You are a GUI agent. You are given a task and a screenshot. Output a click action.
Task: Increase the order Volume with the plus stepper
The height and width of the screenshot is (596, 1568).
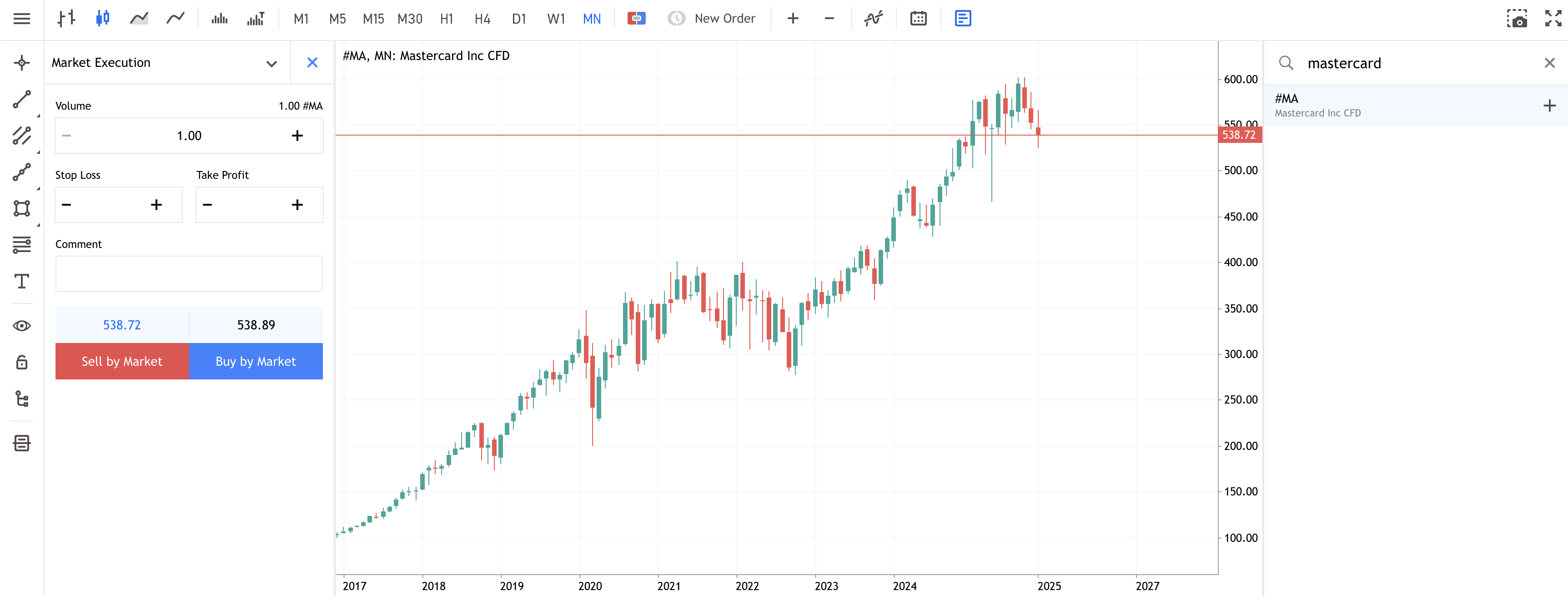pos(298,135)
